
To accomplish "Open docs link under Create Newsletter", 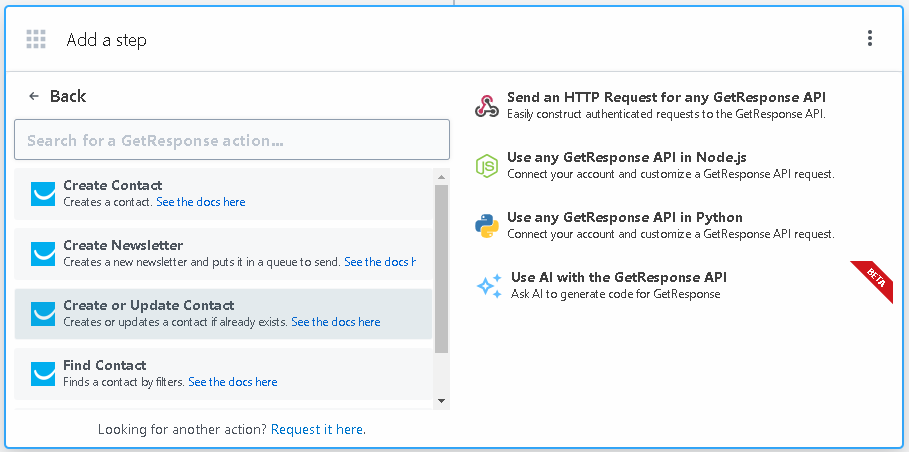I will point(380,262).
